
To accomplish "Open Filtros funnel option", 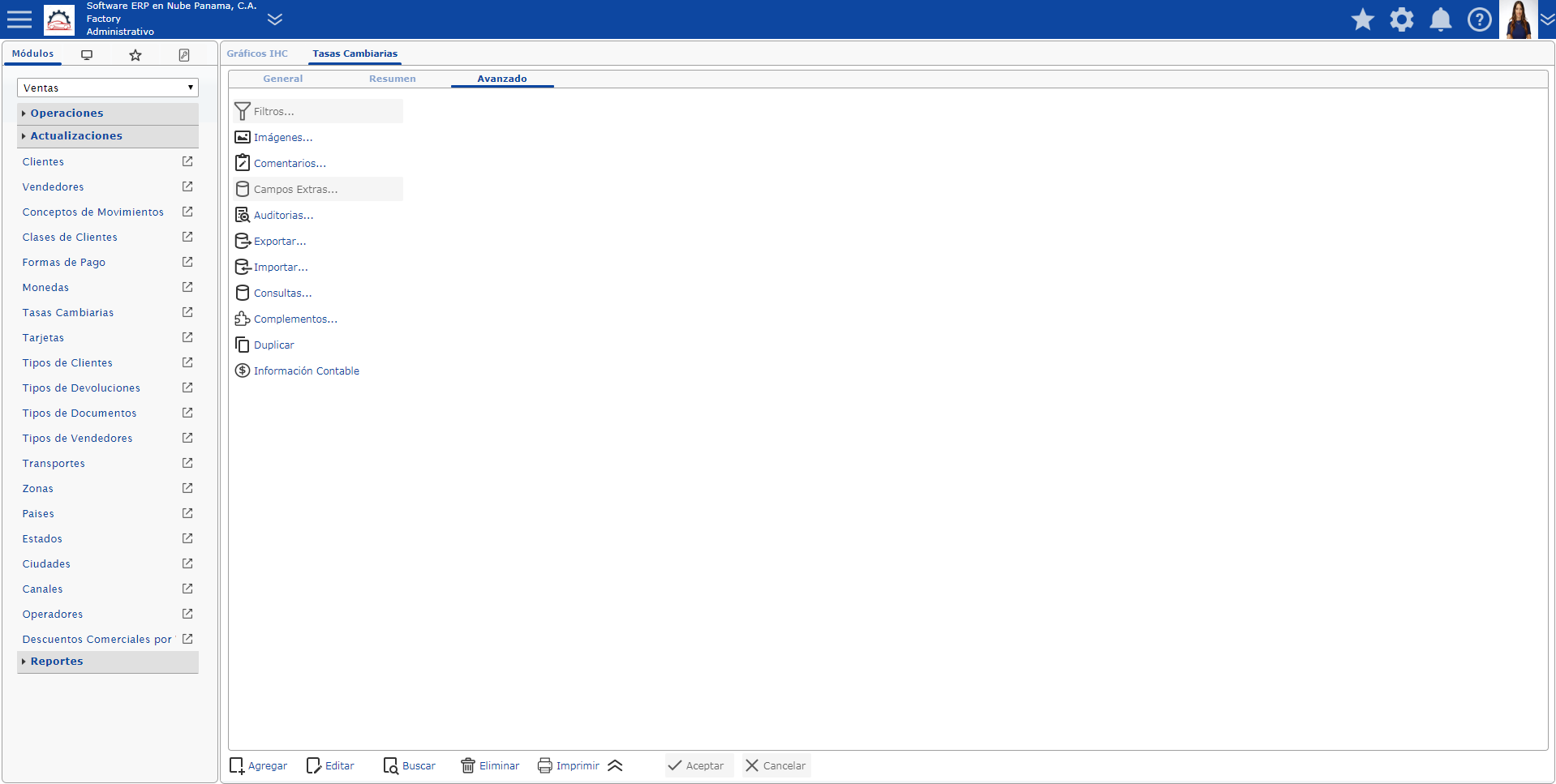I will tap(318, 111).
